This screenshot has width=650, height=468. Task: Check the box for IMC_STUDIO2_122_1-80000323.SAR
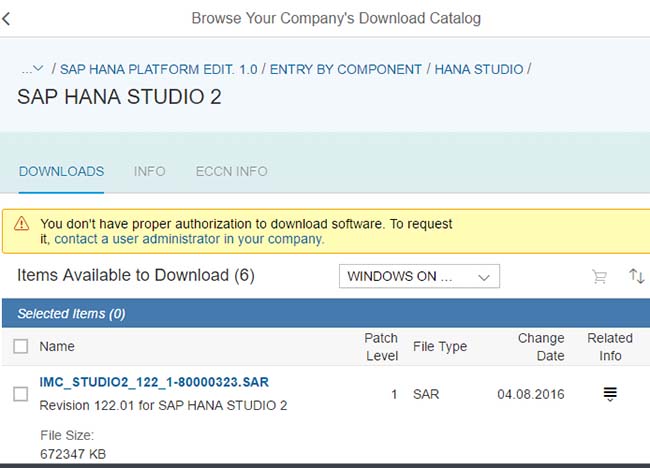[x=21, y=394]
